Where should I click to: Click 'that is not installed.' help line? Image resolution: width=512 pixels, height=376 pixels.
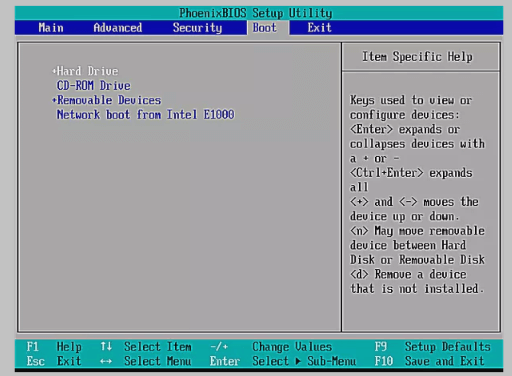[x=417, y=289]
